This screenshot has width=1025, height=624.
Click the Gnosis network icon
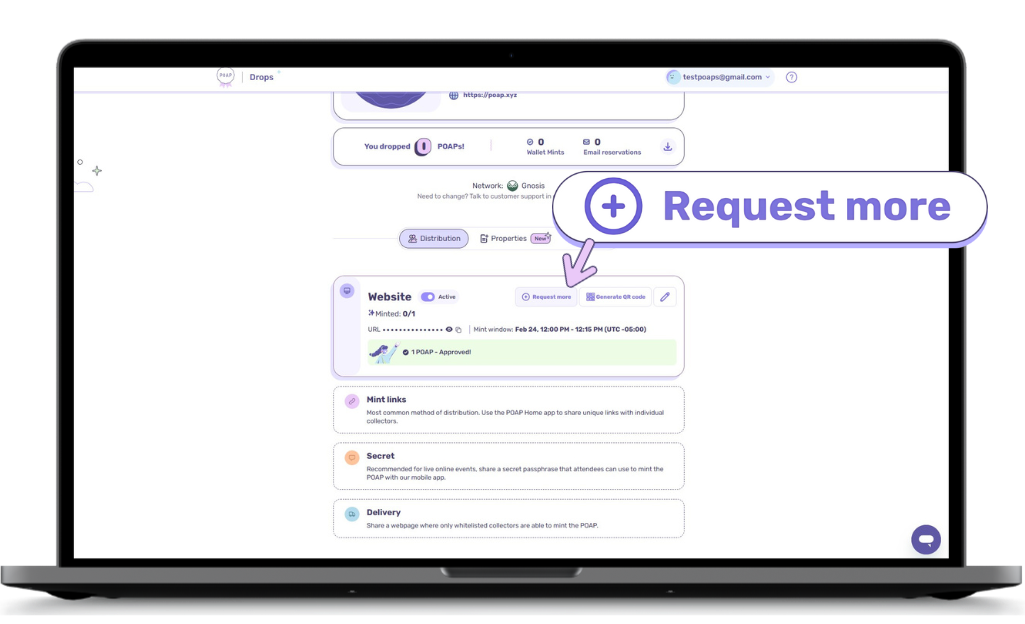click(513, 185)
